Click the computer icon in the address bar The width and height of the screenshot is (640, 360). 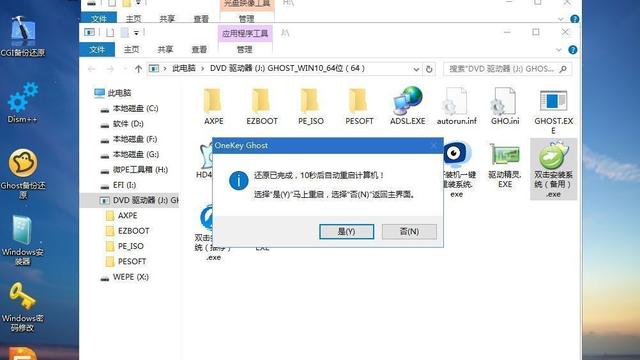coord(153,69)
